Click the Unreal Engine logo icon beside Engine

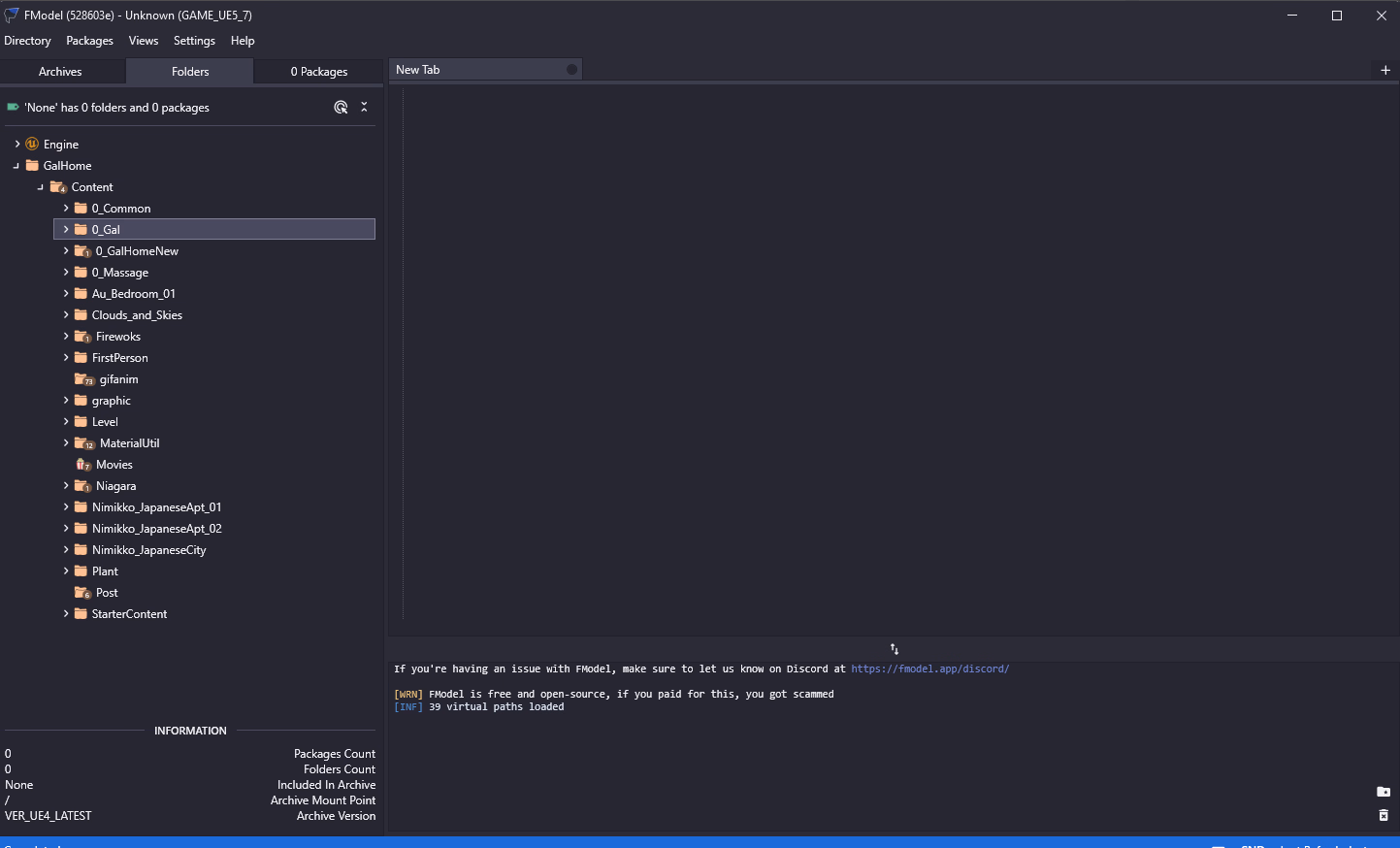coord(32,144)
